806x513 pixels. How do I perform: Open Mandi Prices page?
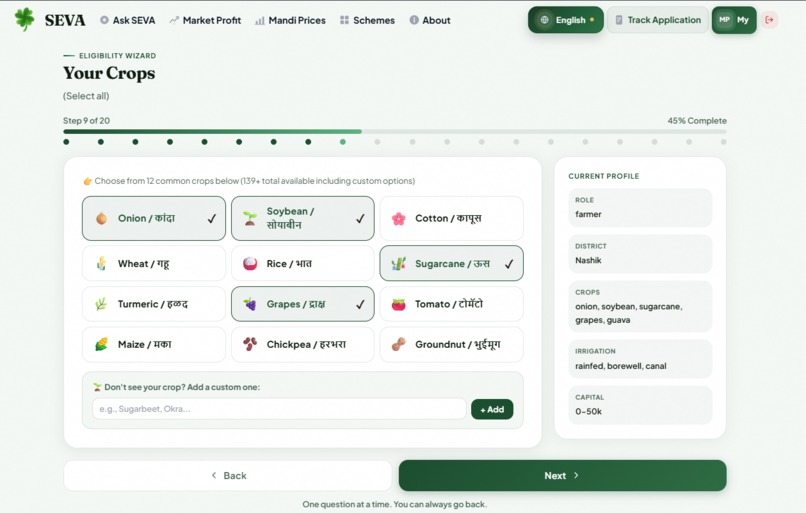click(290, 21)
